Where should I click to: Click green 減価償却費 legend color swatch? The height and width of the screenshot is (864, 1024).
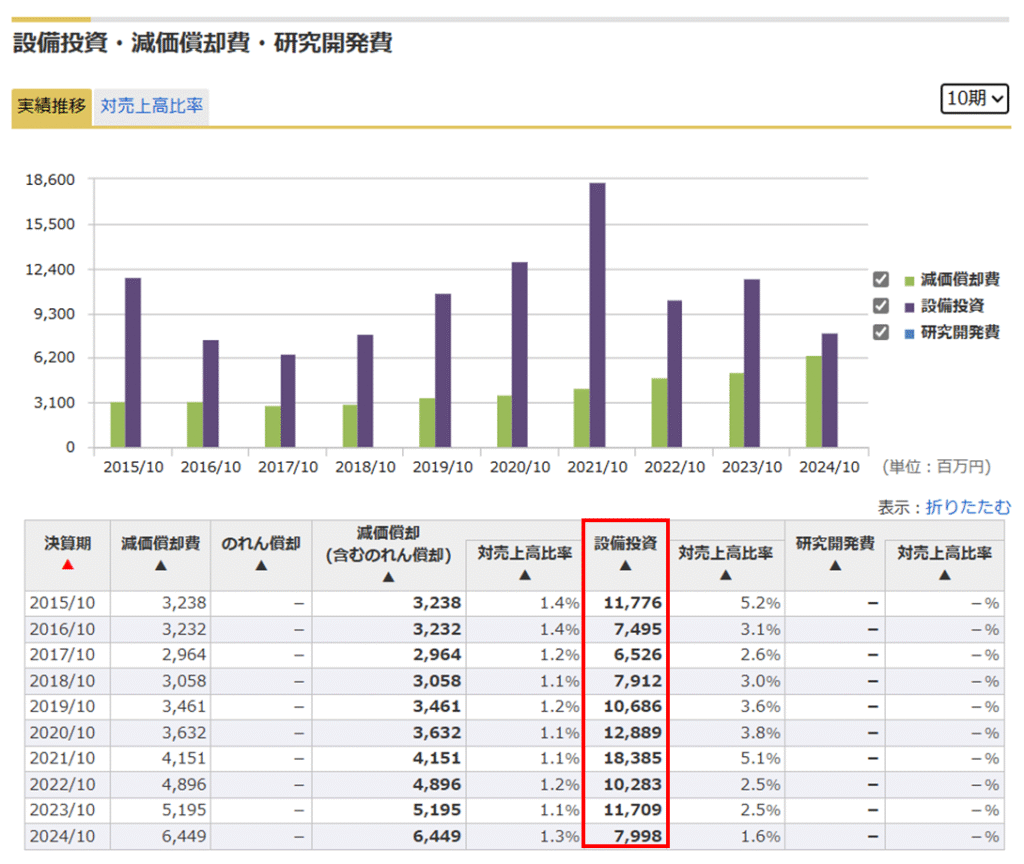coord(910,281)
